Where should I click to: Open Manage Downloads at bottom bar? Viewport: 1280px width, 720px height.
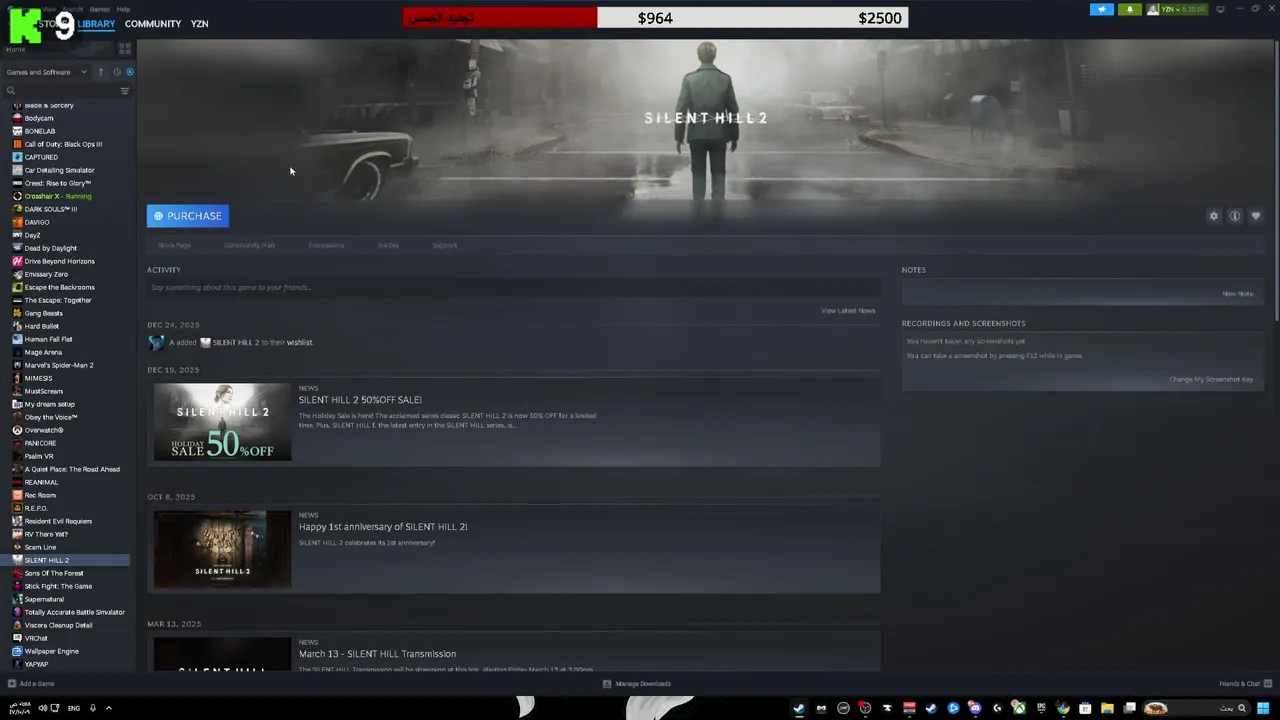pyautogui.click(x=637, y=684)
